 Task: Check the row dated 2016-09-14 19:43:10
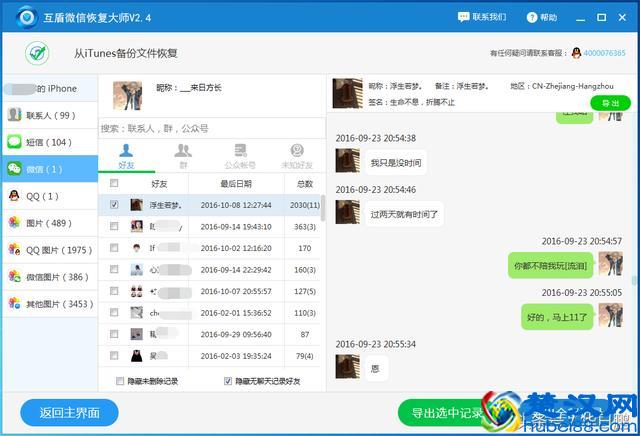[x=114, y=226]
